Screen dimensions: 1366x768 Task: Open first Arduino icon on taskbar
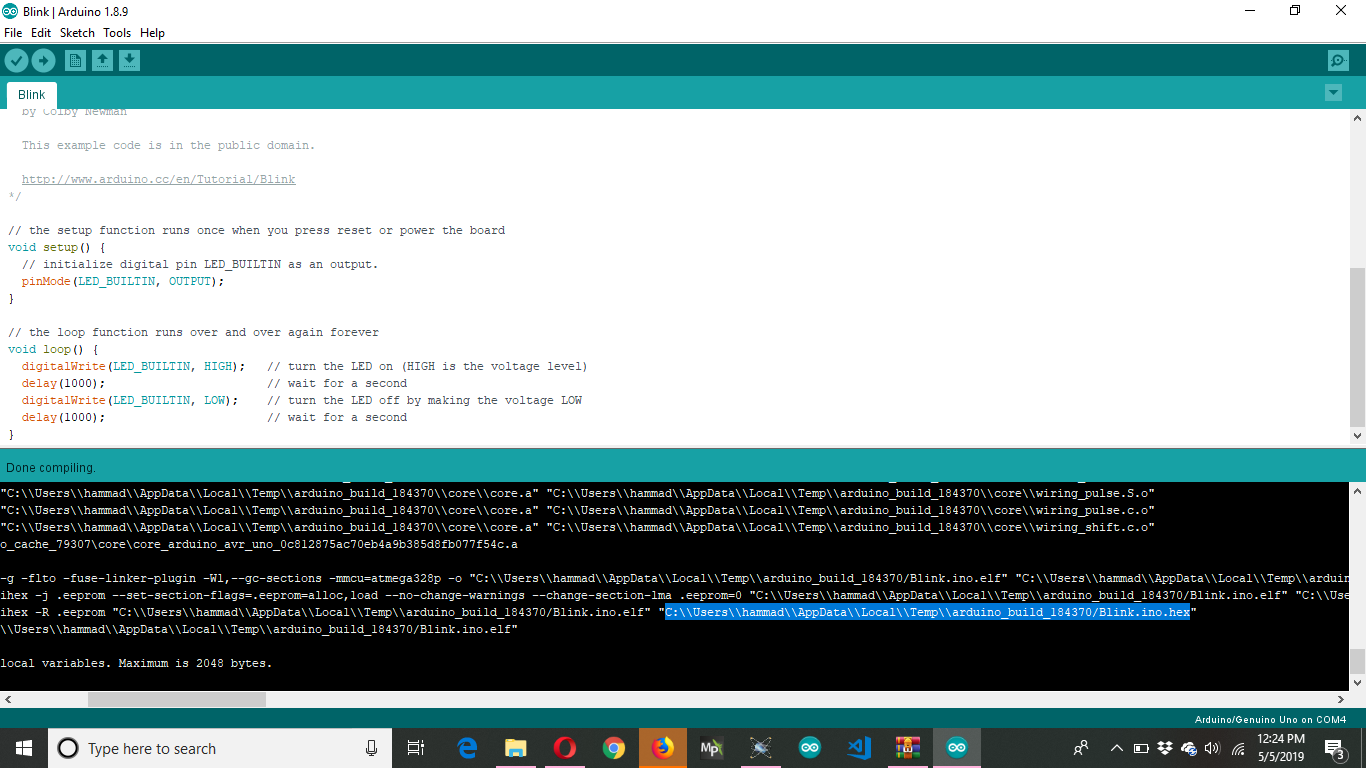pyautogui.click(x=810, y=748)
